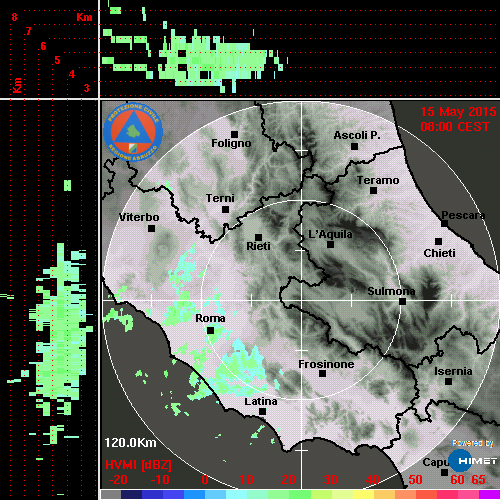Click the Chieti label
The image size is (500, 500).
click(439, 253)
